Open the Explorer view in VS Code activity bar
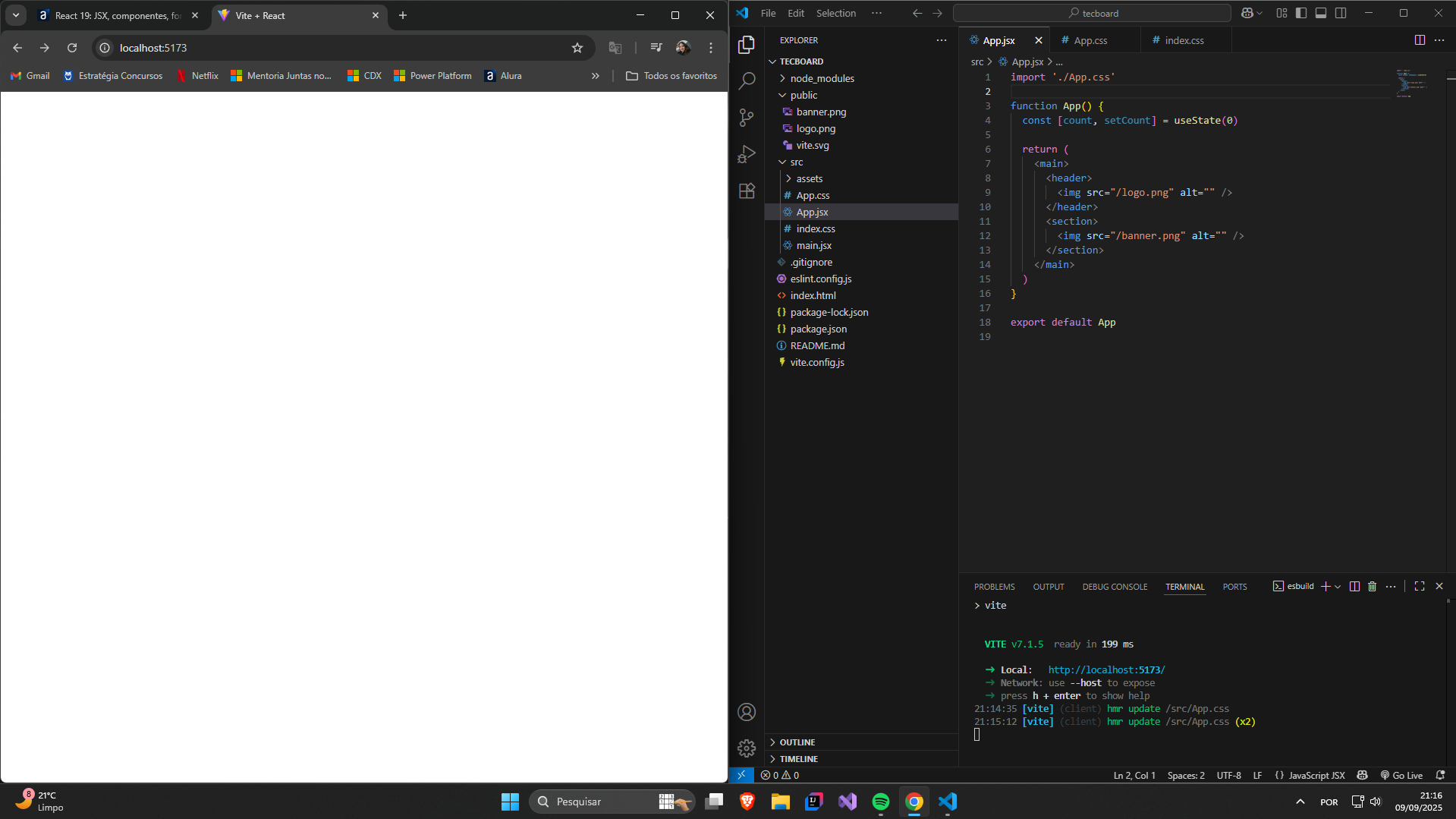Screen dimensions: 1456x819 747,45
